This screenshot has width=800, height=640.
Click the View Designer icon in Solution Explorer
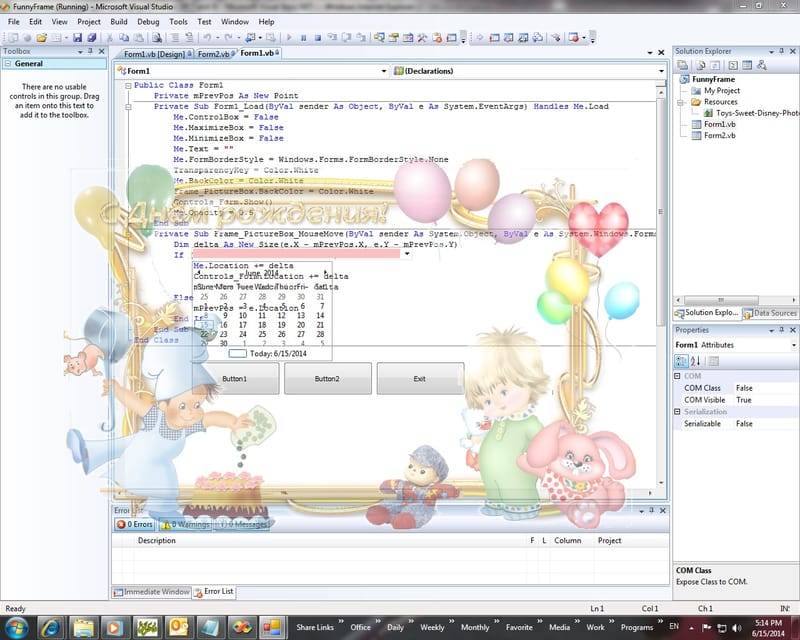pyautogui.click(x=747, y=65)
